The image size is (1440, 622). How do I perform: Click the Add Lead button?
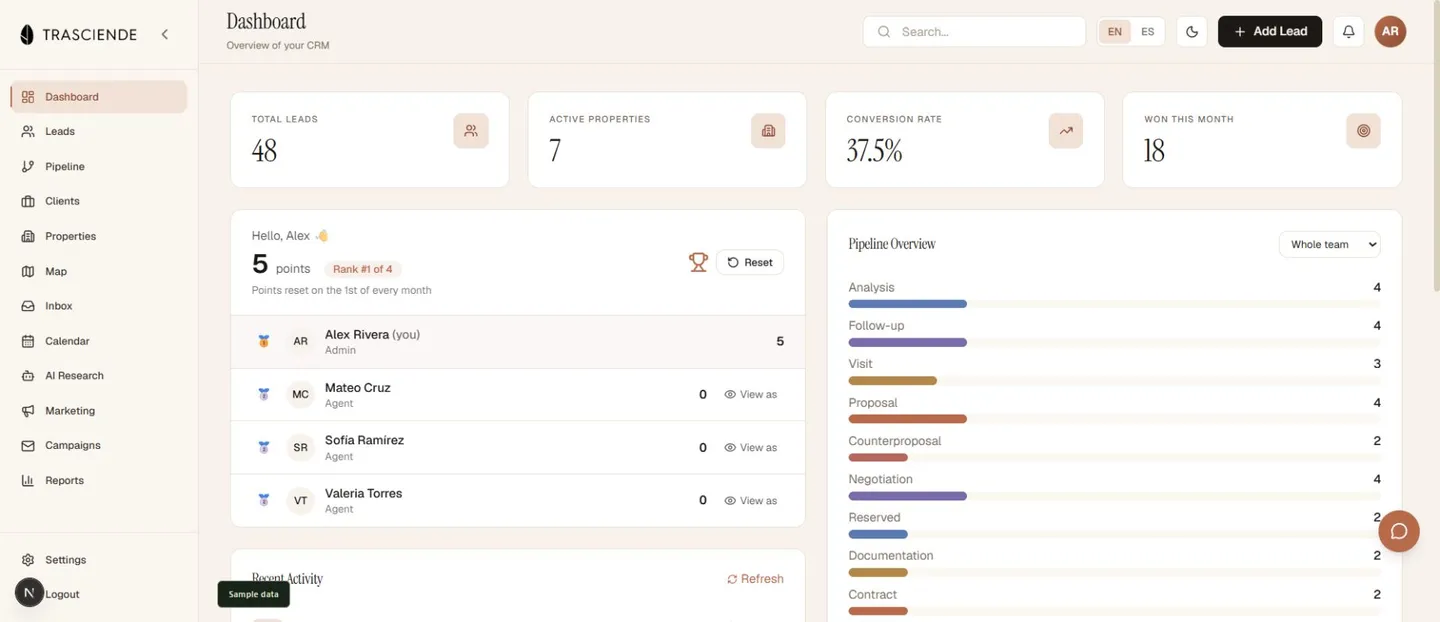point(1270,31)
